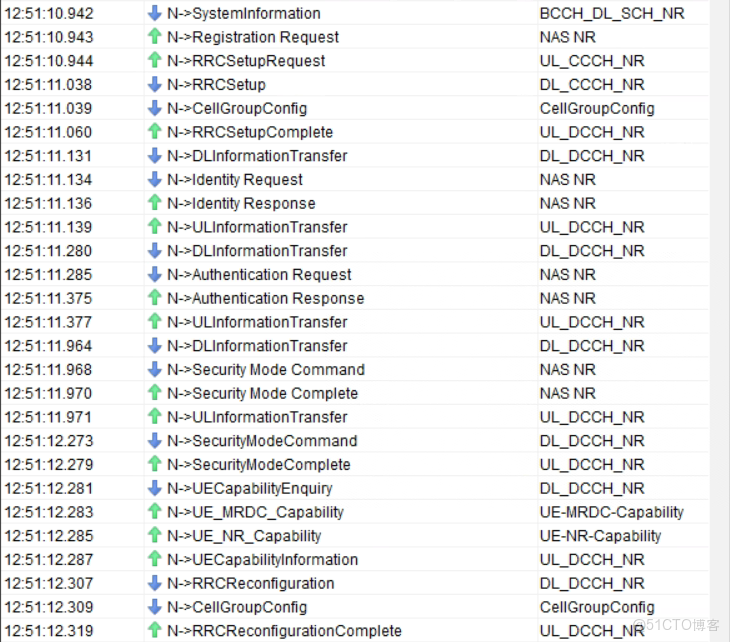Viewport: 730px width, 642px height.
Task: Click timestamp 12:51:12.285
Action: (49, 536)
